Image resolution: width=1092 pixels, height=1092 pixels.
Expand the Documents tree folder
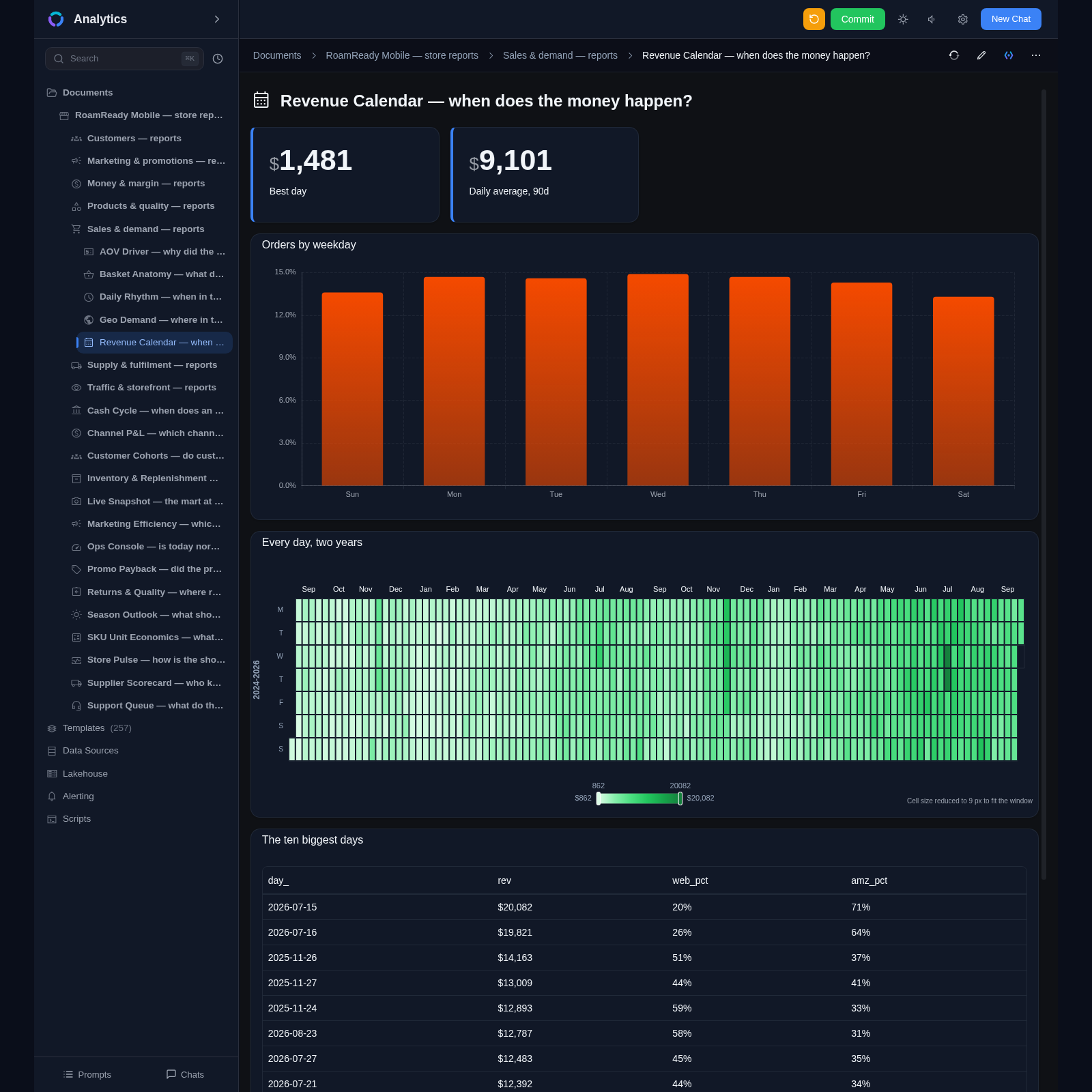pos(87,93)
